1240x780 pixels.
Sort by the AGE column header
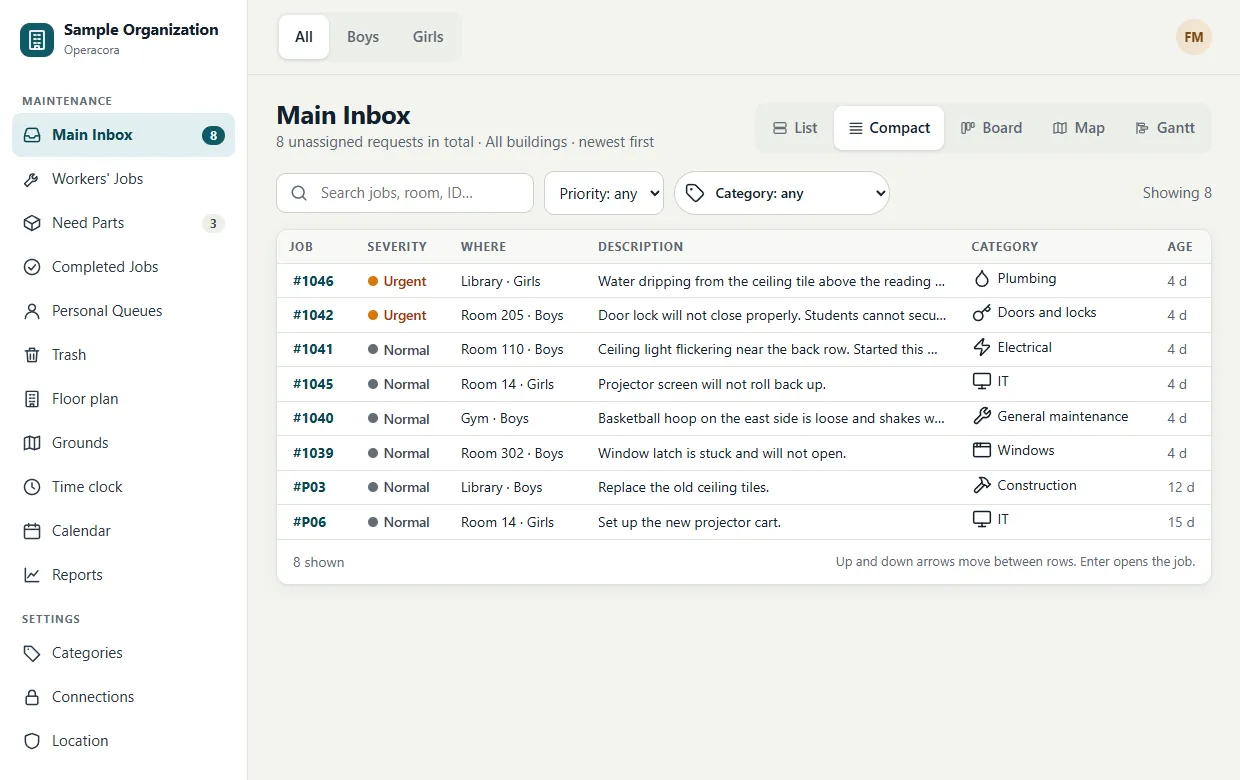1180,247
